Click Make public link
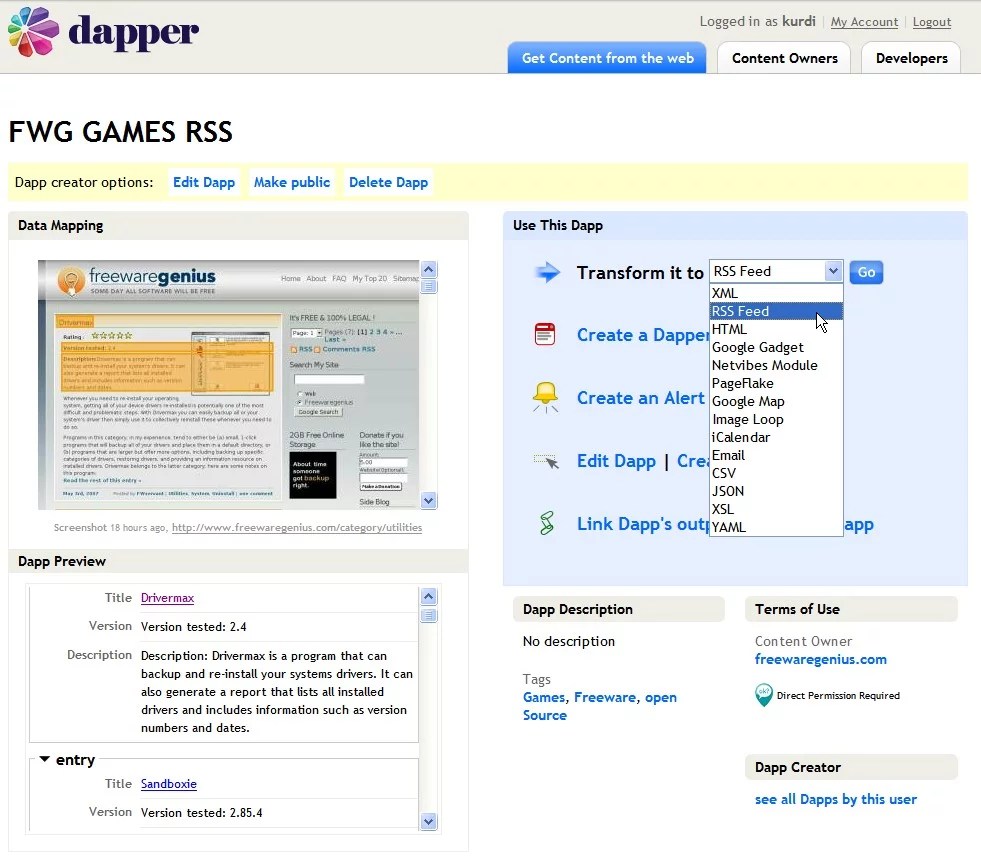The height and width of the screenshot is (866, 981). click(292, 182)
